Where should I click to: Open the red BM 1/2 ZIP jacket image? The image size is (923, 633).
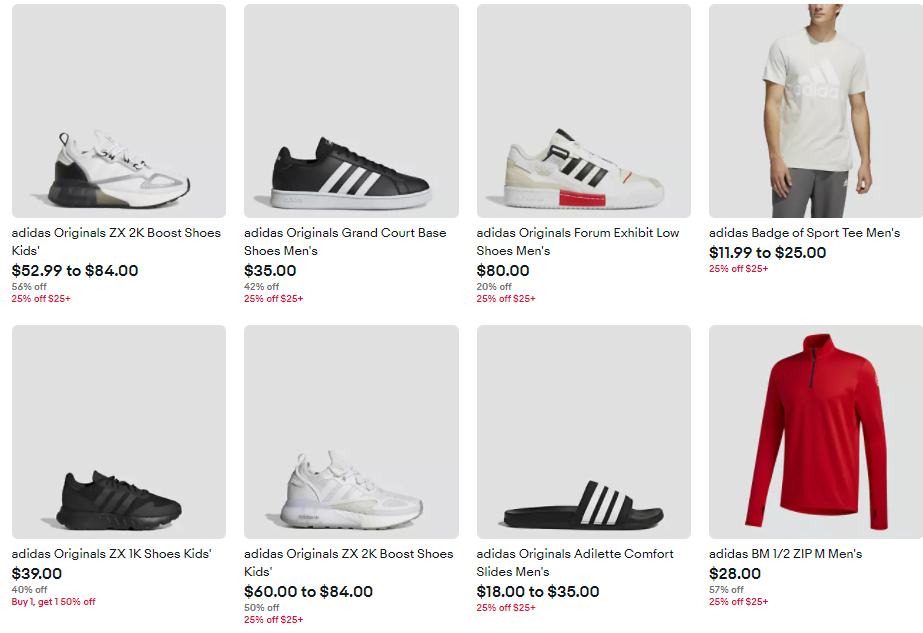[x=815, y=432]
